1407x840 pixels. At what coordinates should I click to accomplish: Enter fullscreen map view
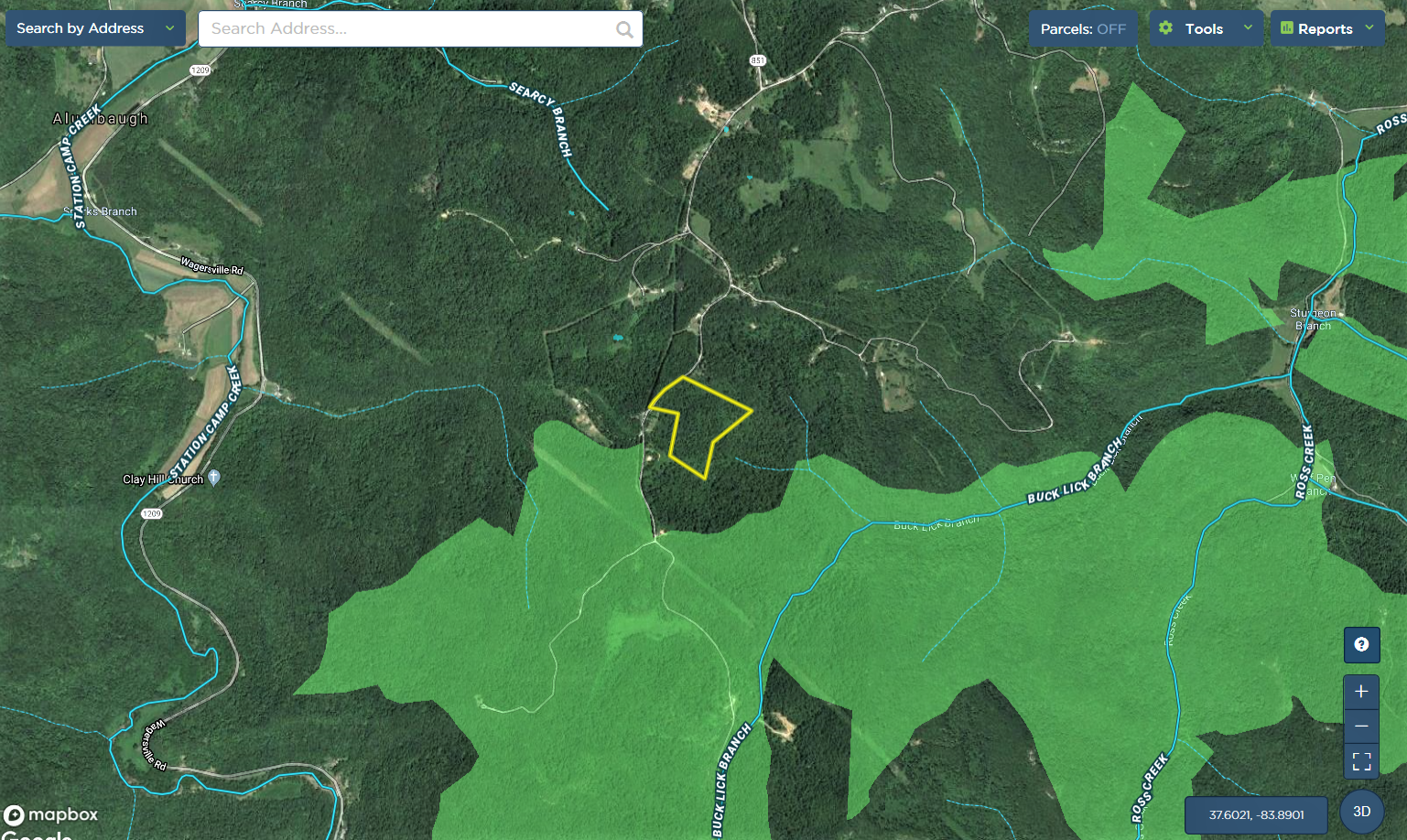(1361, 761)
